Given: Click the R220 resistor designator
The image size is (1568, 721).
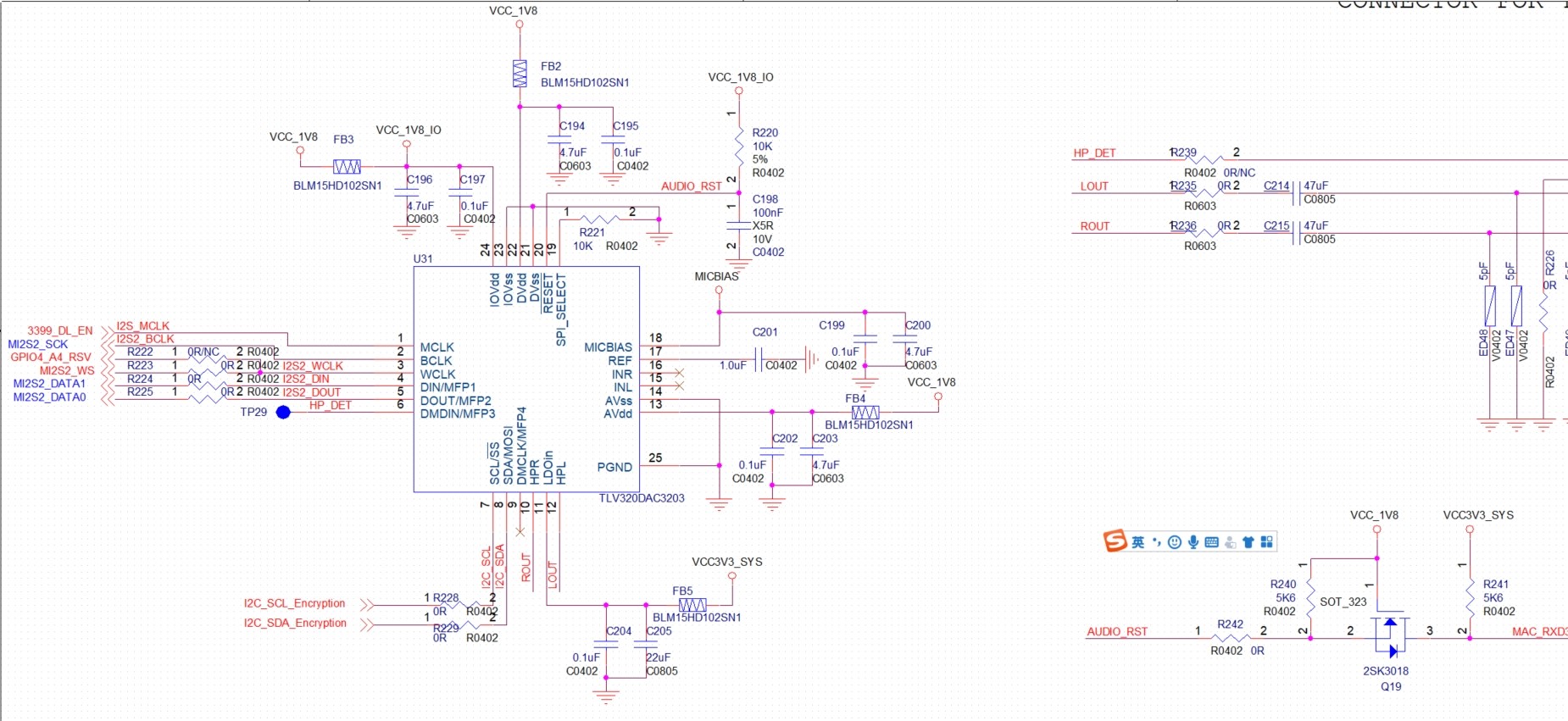Looking at the screenshot, I should tap(765, 133).
